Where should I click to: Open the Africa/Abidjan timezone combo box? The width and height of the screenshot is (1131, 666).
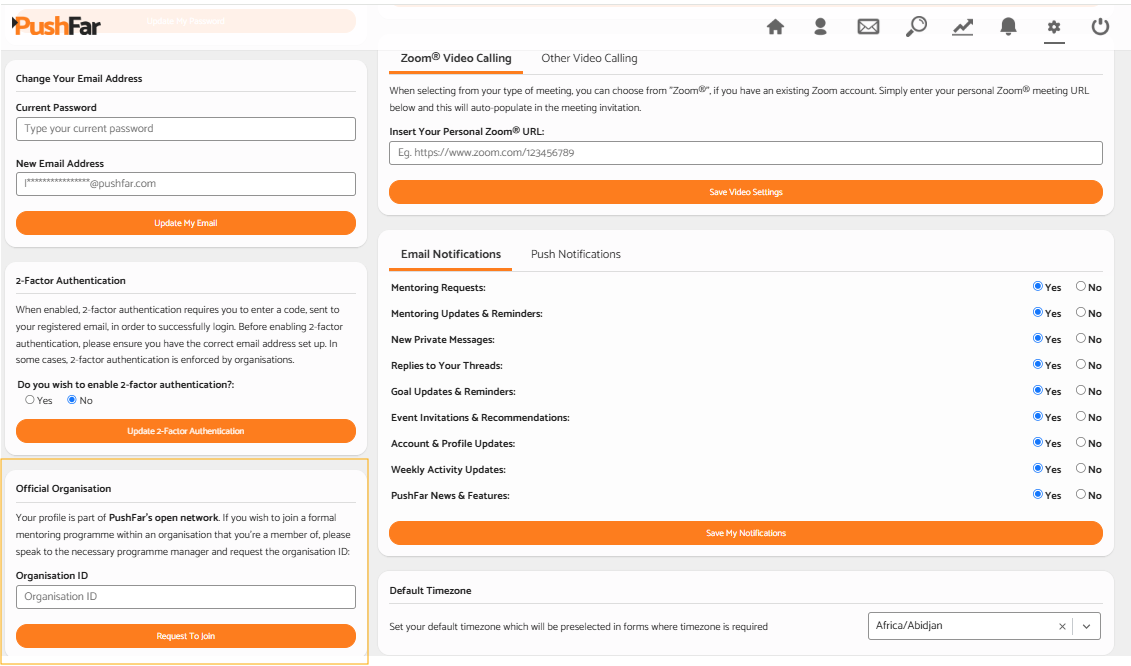click(984, 626)
